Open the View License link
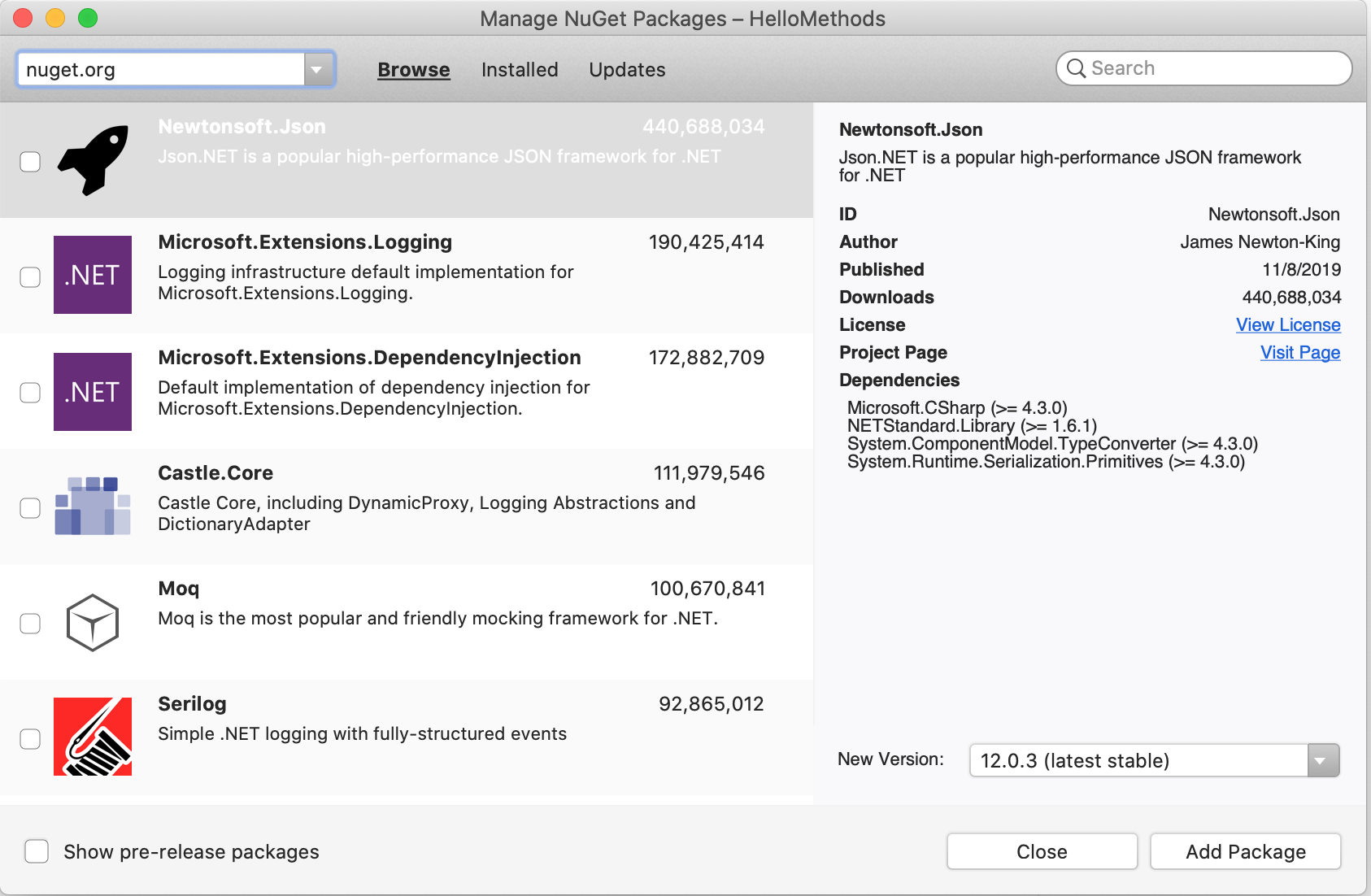 [1288, 325]
